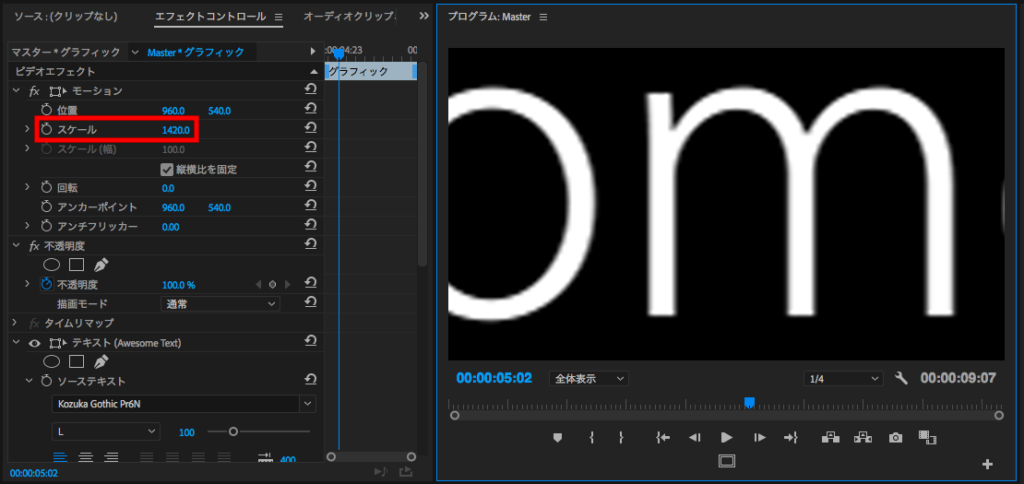This screenshot has height=484, width=1024.
Task: Add a marker in the Program monitor
Action: 557,438
